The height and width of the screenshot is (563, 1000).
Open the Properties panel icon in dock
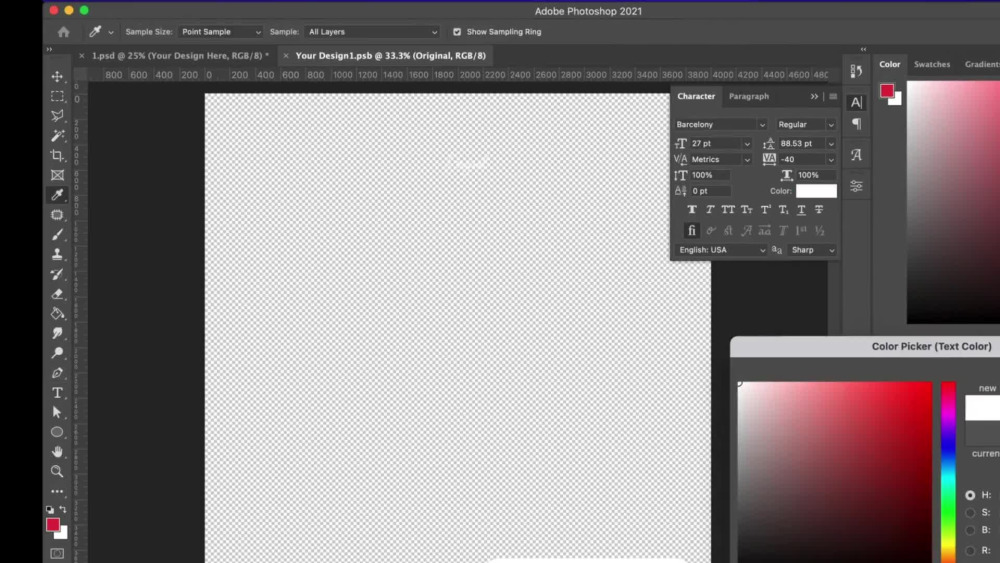click(x=856, y=186)
